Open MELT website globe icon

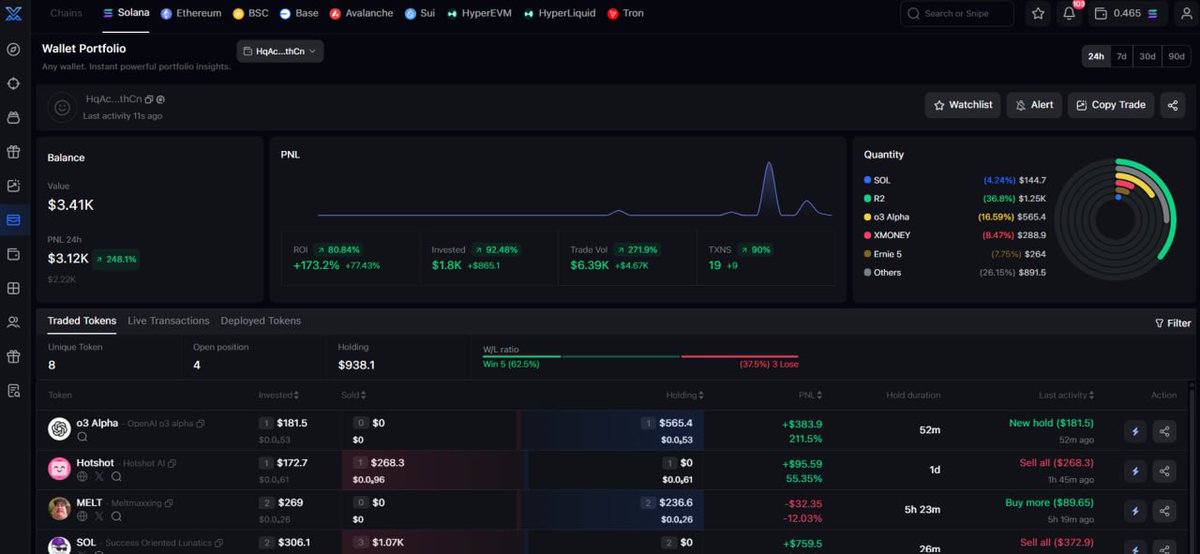pos(82,517)
